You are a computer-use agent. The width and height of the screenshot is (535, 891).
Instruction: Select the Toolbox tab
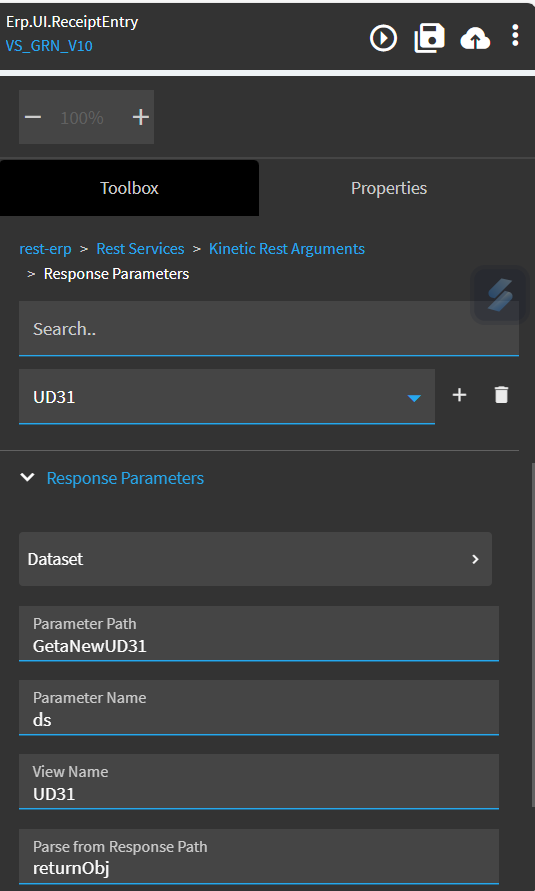click(x=129, y=188)
